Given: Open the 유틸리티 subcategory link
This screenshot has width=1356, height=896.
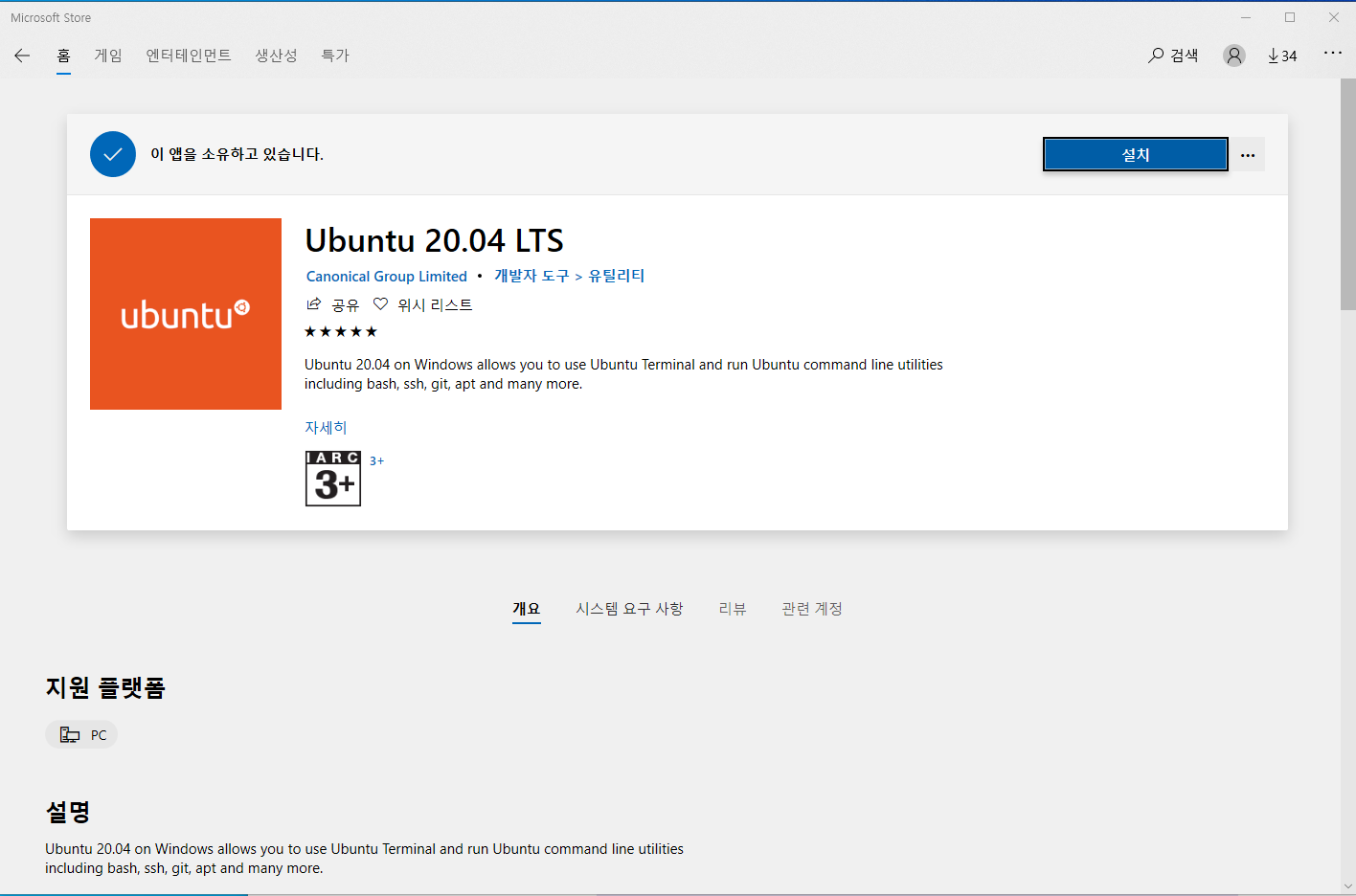Looking at the screenshot, I should click(x=616, y=276).
